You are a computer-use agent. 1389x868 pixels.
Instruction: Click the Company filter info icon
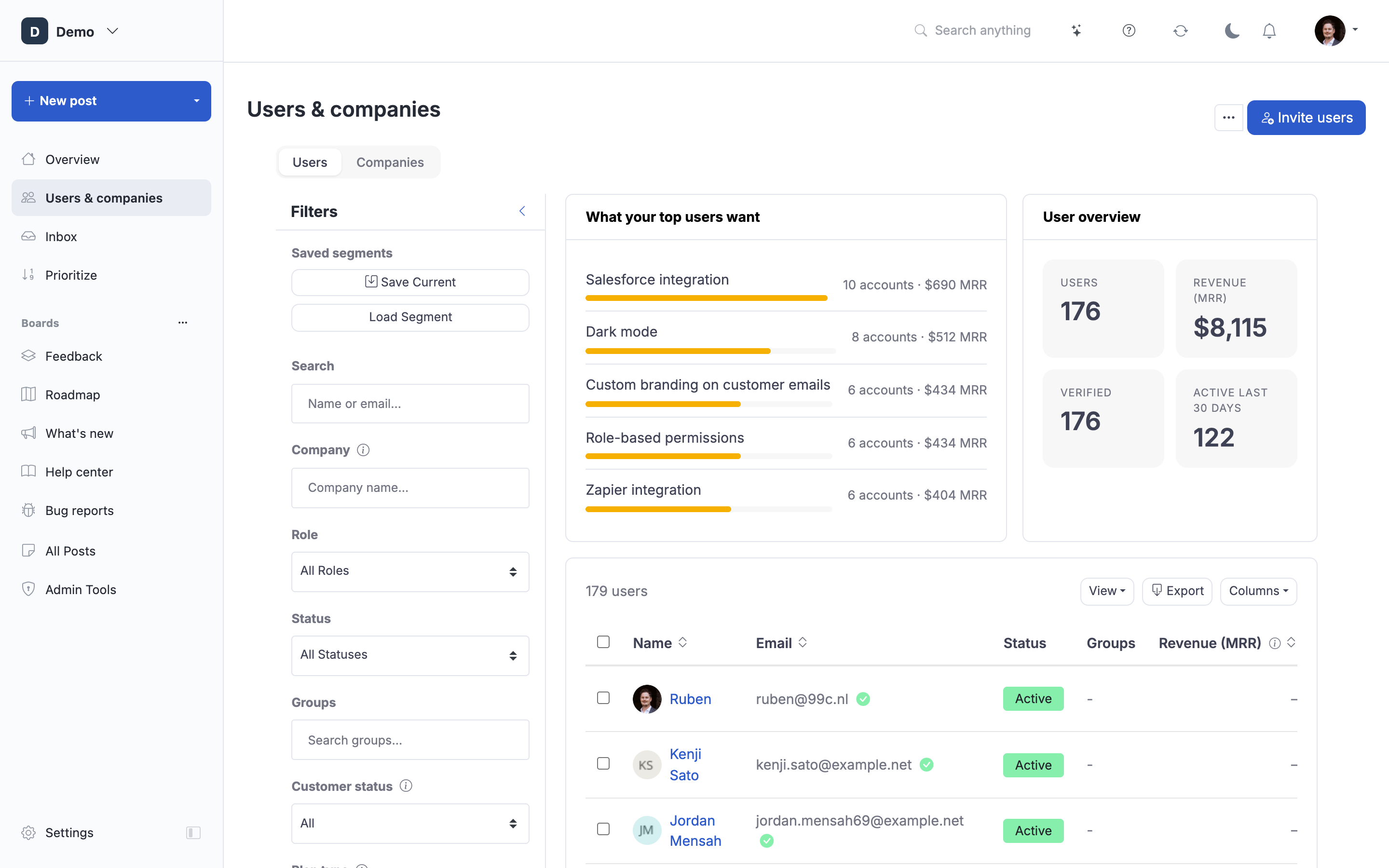(363, 450)
